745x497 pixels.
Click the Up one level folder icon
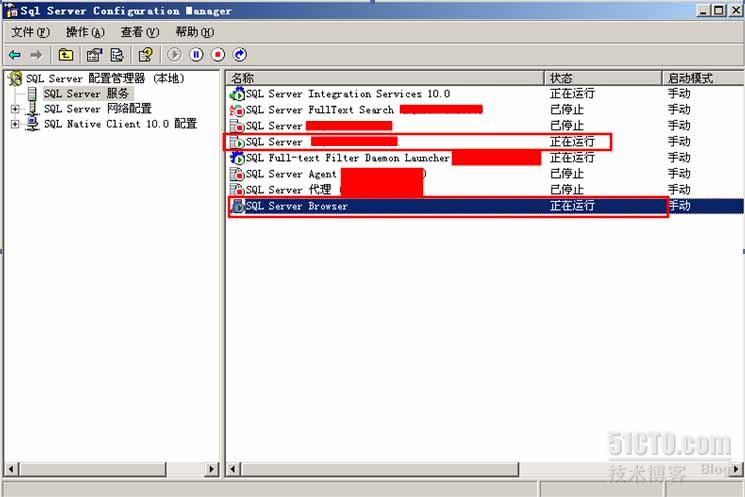click(x=66, y=55)
